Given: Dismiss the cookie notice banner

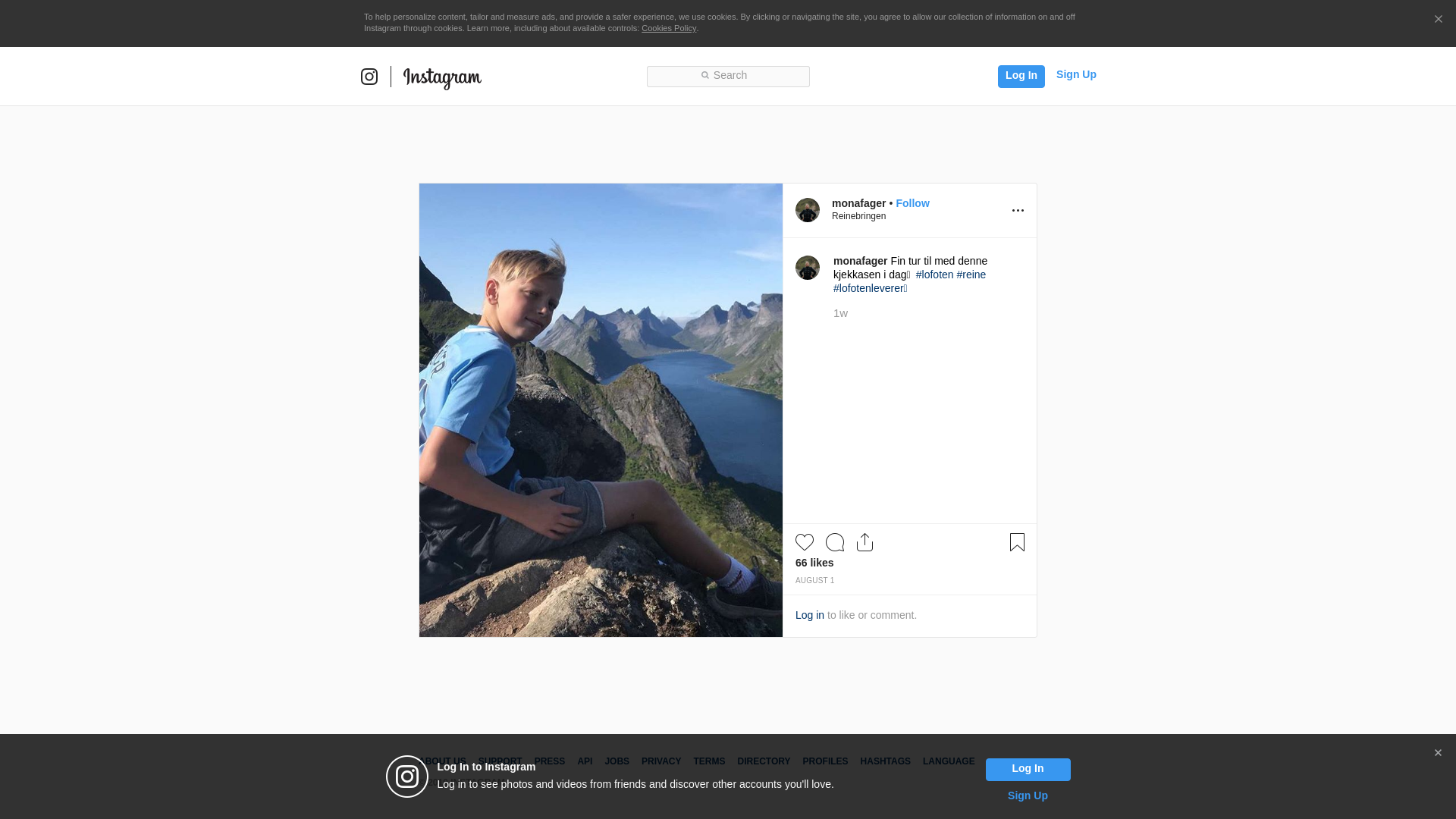Looking at the screenshot, I should (1438, 20).
